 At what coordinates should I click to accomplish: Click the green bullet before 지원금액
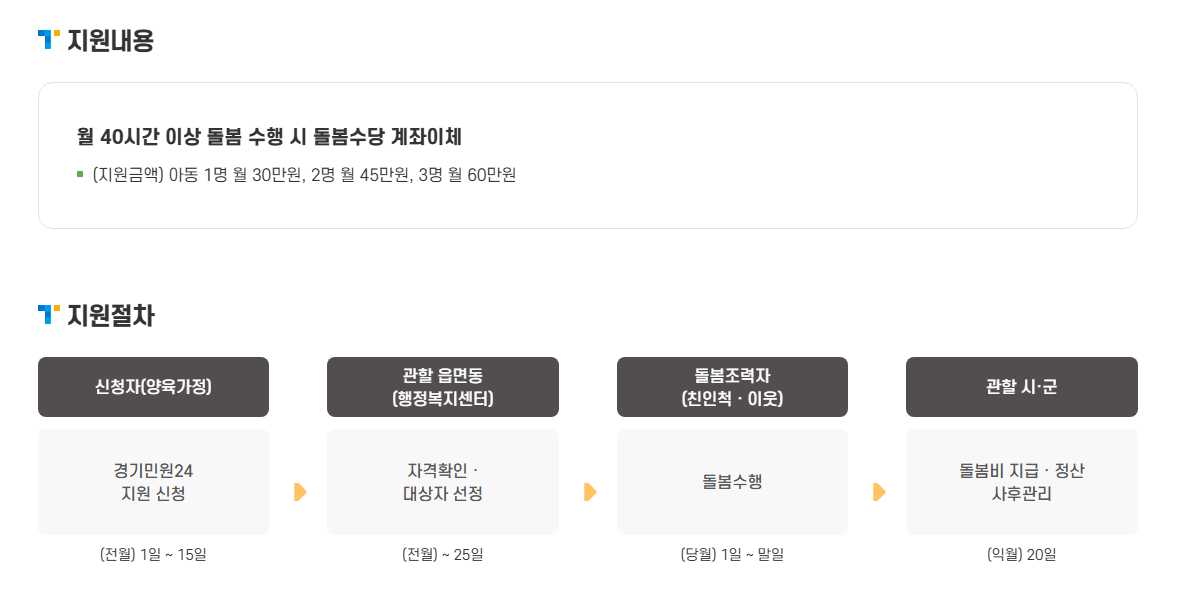click(x=80, y=175)
